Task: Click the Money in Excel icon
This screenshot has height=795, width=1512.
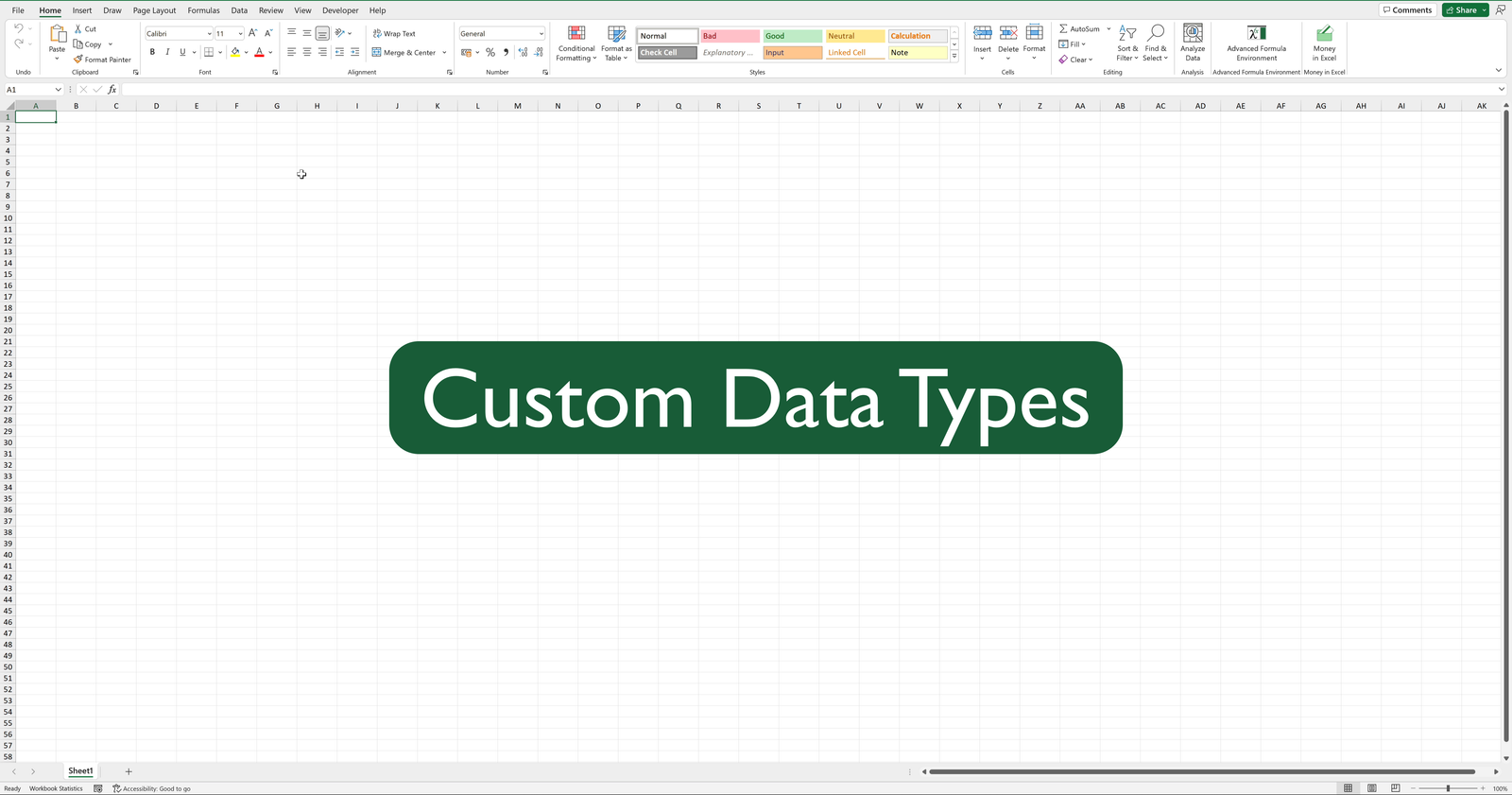Action: click(x=1324, y=35)
